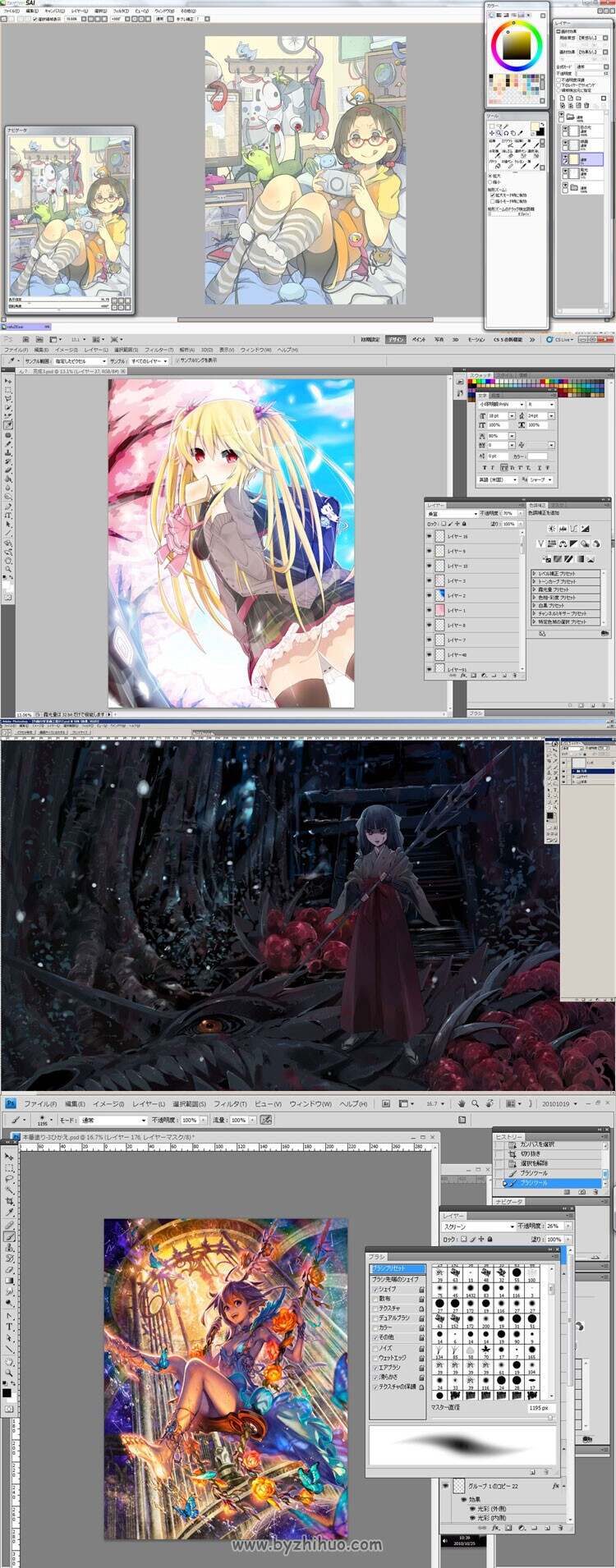Click CS Live button in CS5 window
This screenshot has width=616, height=1568.
coord(561,339)
